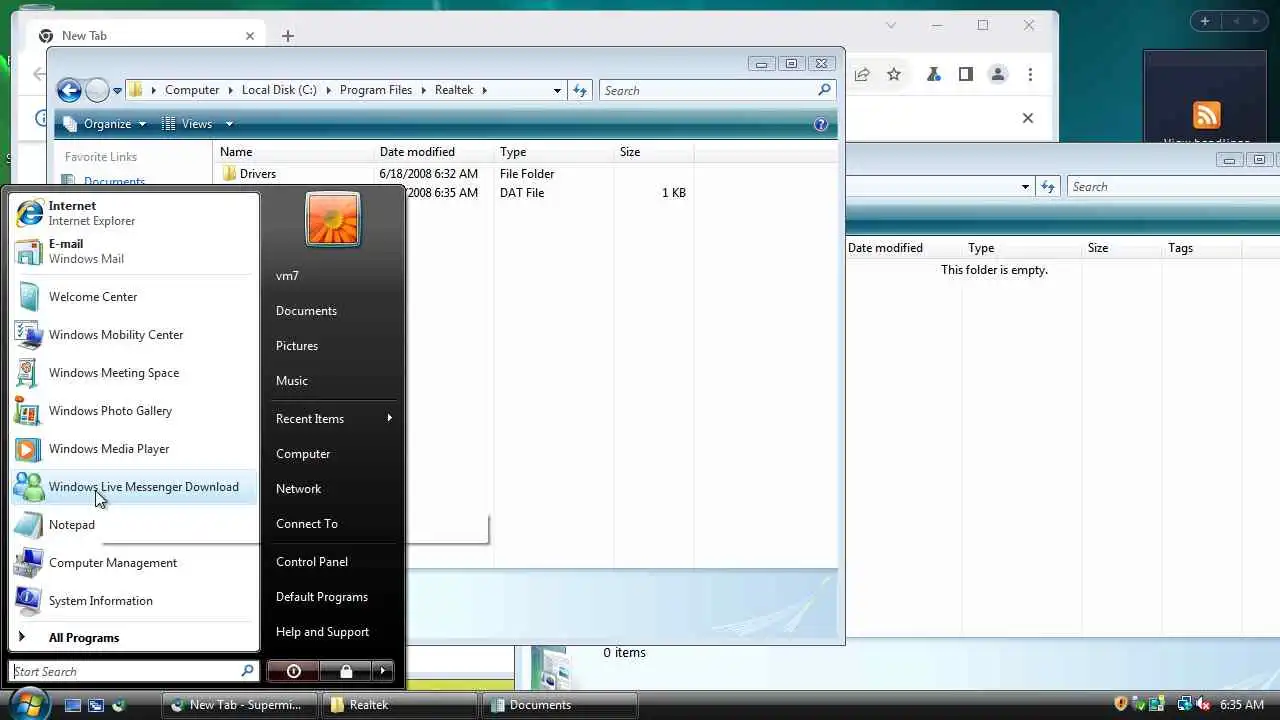Viewport: 1280px width, 720px height.
Task: Open Documents from the Start menu right pane
Action: tap(333, 311)
